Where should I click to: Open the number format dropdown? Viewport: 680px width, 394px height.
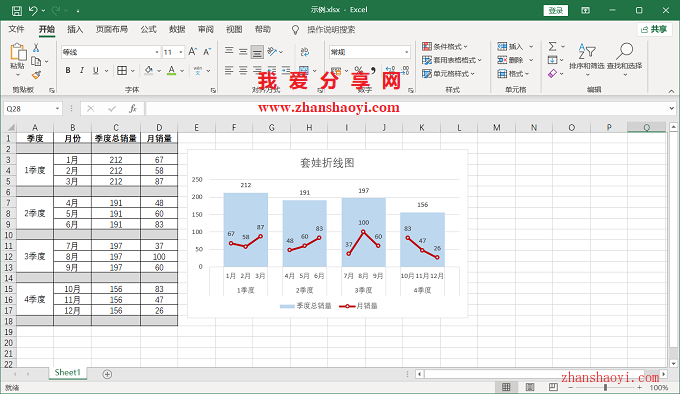tap(406, 52)
